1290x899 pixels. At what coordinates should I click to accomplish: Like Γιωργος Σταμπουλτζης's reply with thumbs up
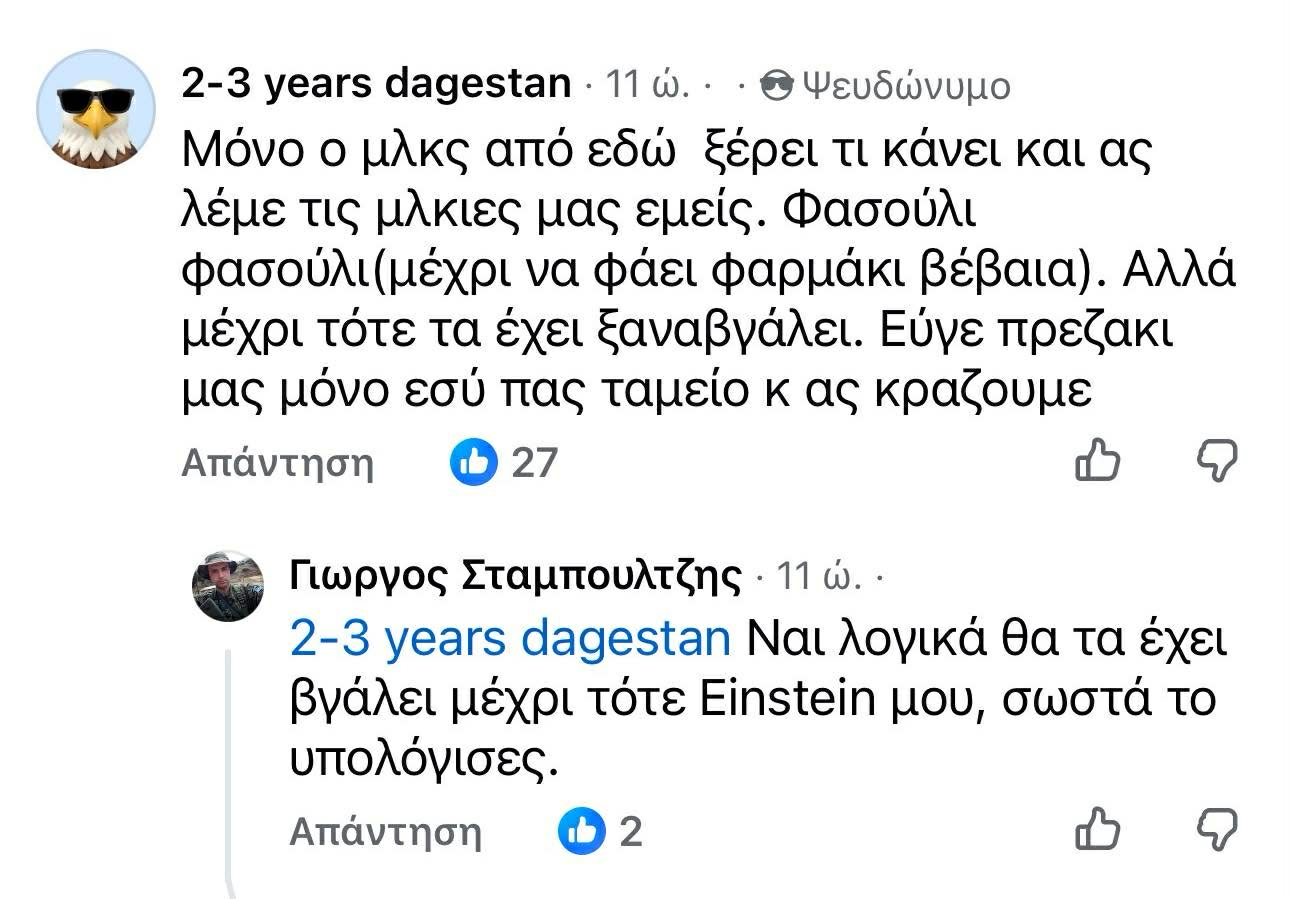(x=1096, y=830)
